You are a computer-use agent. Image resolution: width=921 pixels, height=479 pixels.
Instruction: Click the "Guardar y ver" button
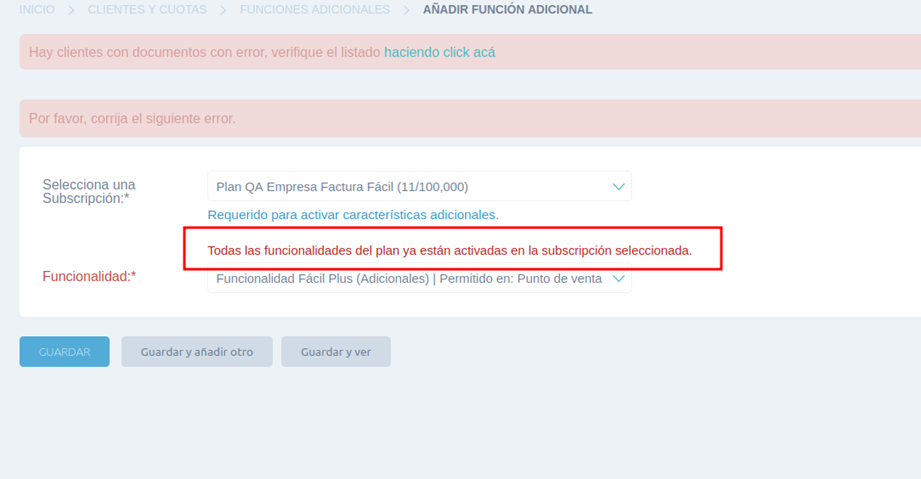[x=336, y=352]
